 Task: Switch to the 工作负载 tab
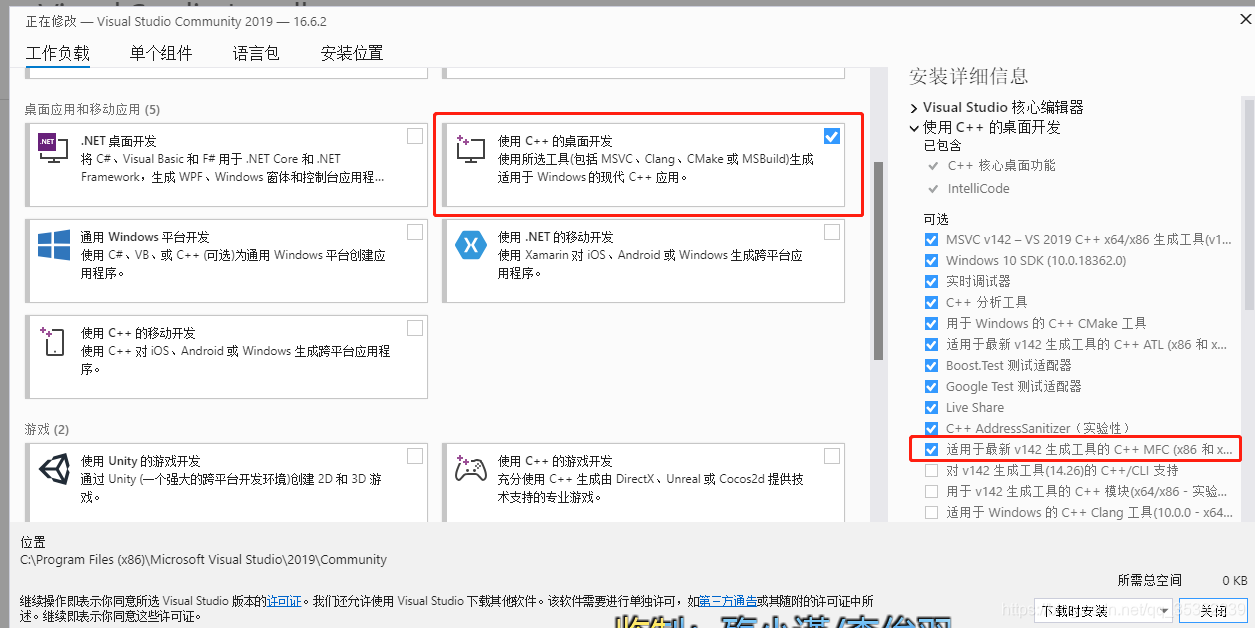click(58, 54)
